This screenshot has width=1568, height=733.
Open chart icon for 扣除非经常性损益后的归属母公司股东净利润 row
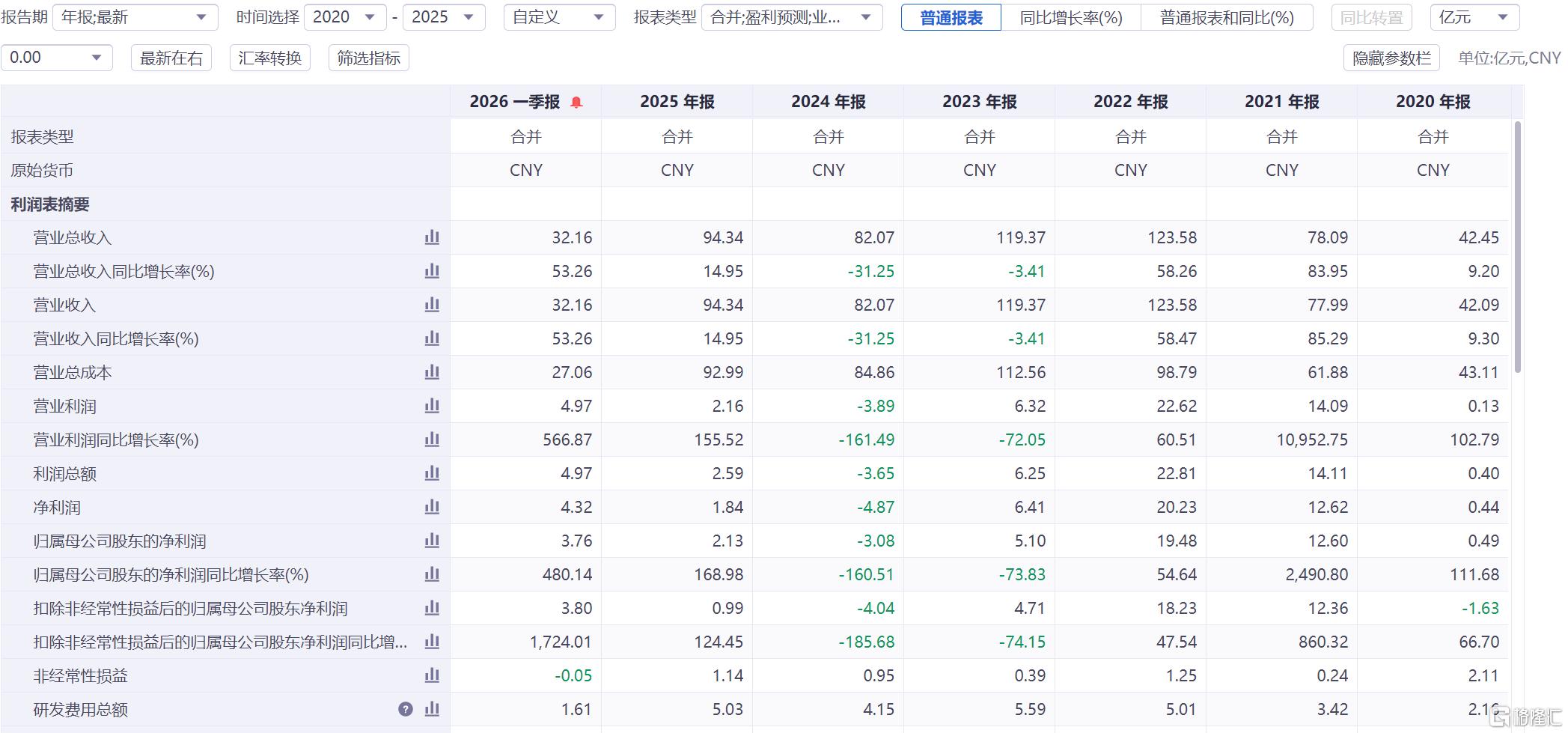[x=432, y=608]
